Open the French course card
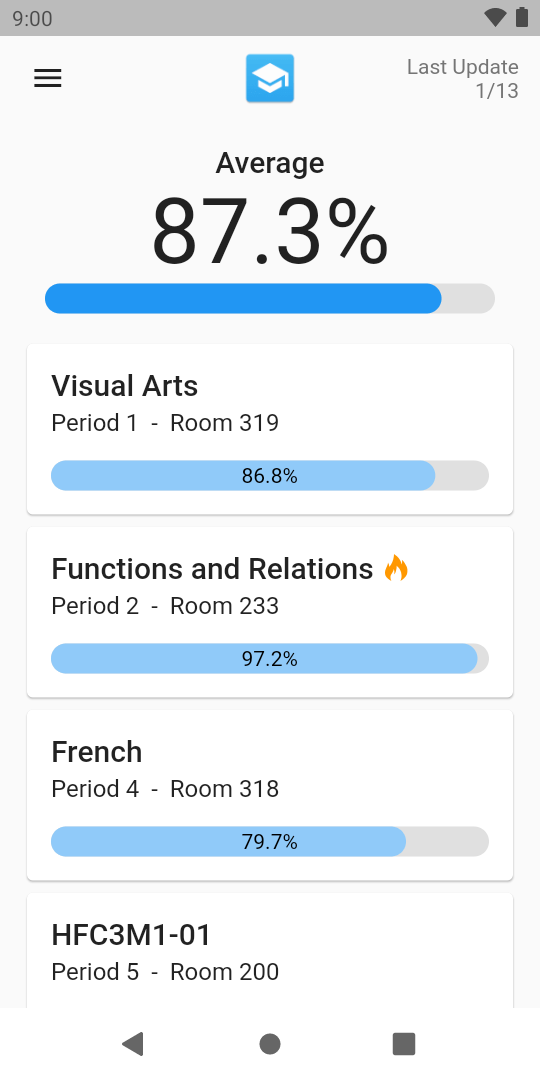The image size is (540, 1080). pyautogui.click(x=270, y=796)
